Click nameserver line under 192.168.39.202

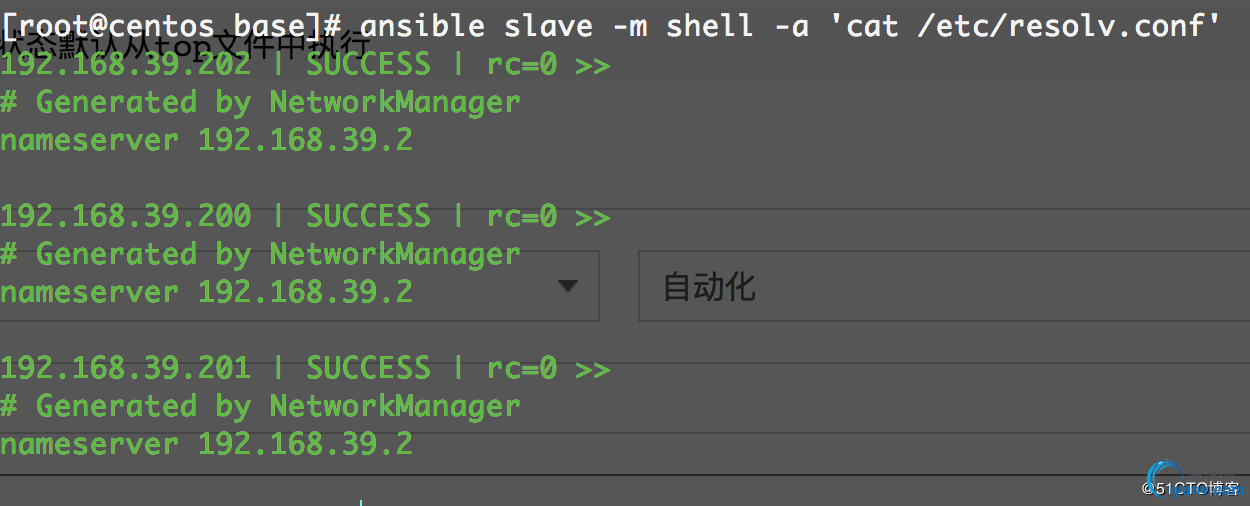(x=206, y=140)
